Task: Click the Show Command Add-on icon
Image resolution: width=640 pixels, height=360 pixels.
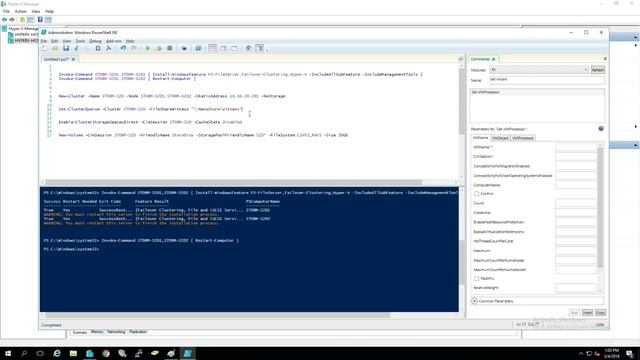Action: pyautogui.click(x=260, y=48)
